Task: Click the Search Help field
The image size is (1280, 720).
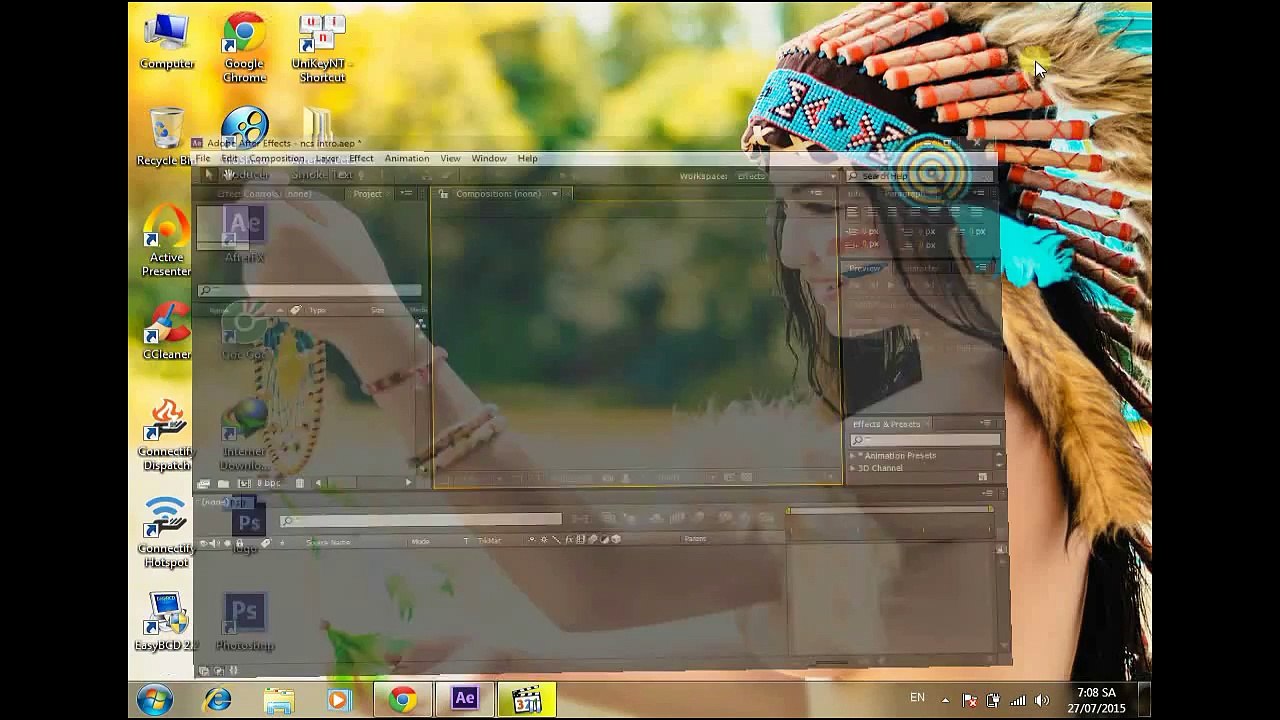Action: (920, 176)
